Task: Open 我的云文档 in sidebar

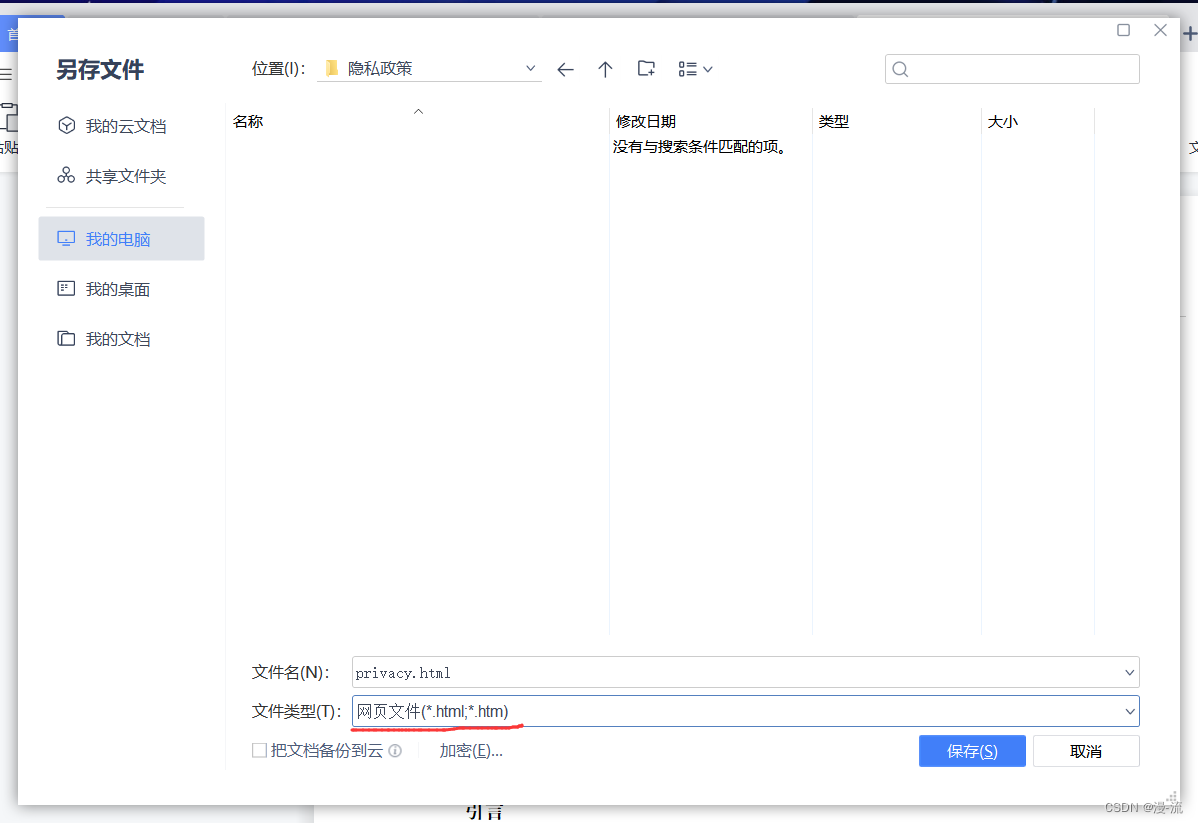Action: tap(121, 126)
